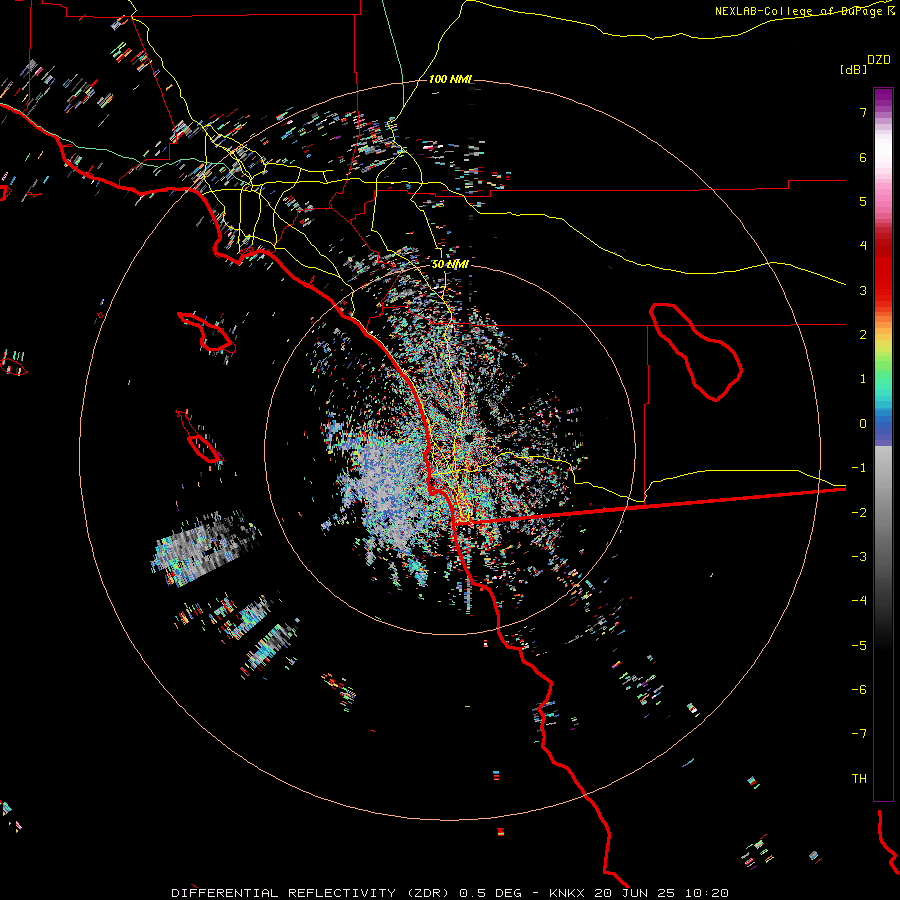Click the '5' value on the color scale

[x=863, y=201]
